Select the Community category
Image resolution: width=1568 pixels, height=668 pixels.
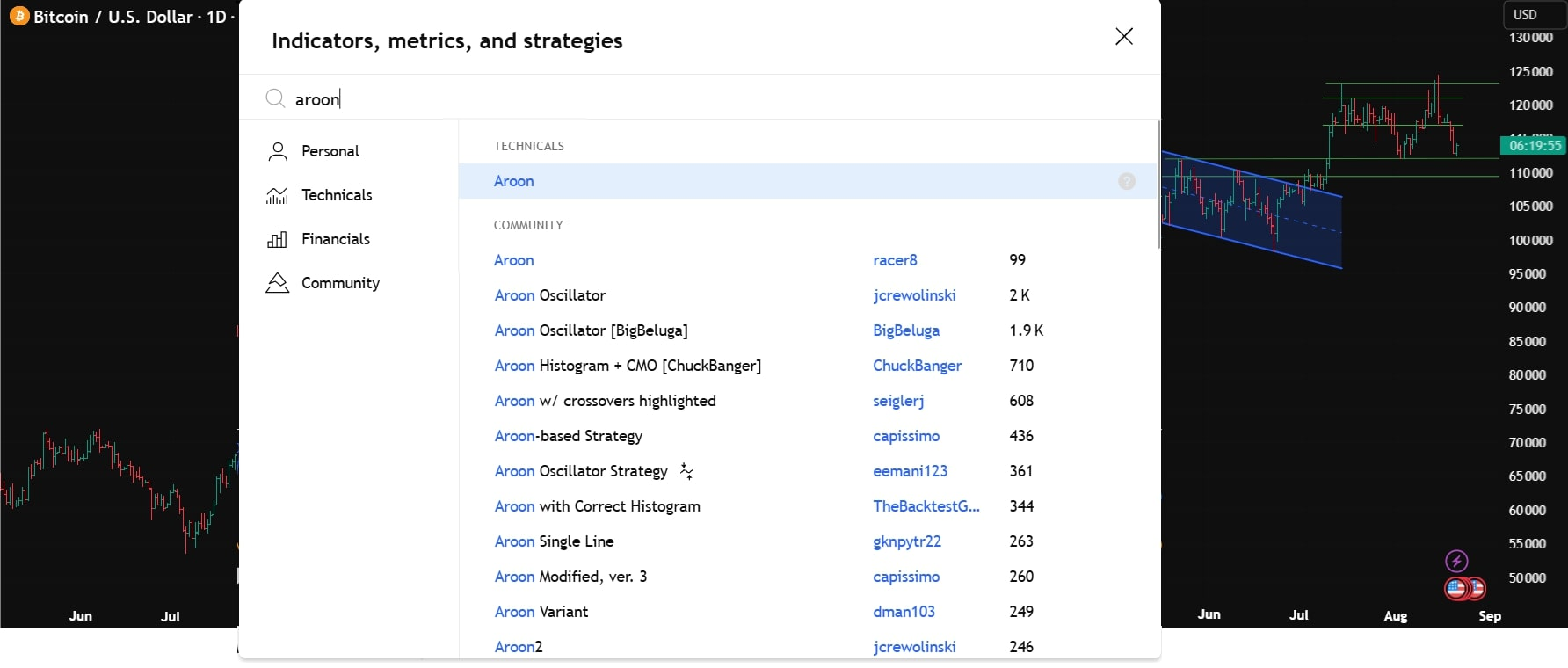[x=340, y=283]
